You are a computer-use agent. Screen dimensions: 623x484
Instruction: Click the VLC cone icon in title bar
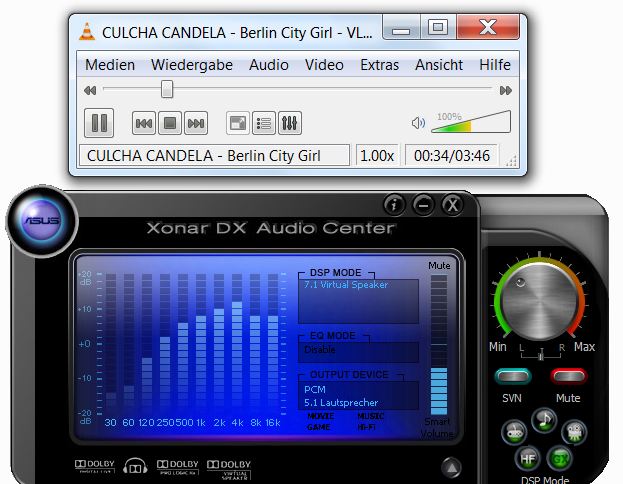87,32
